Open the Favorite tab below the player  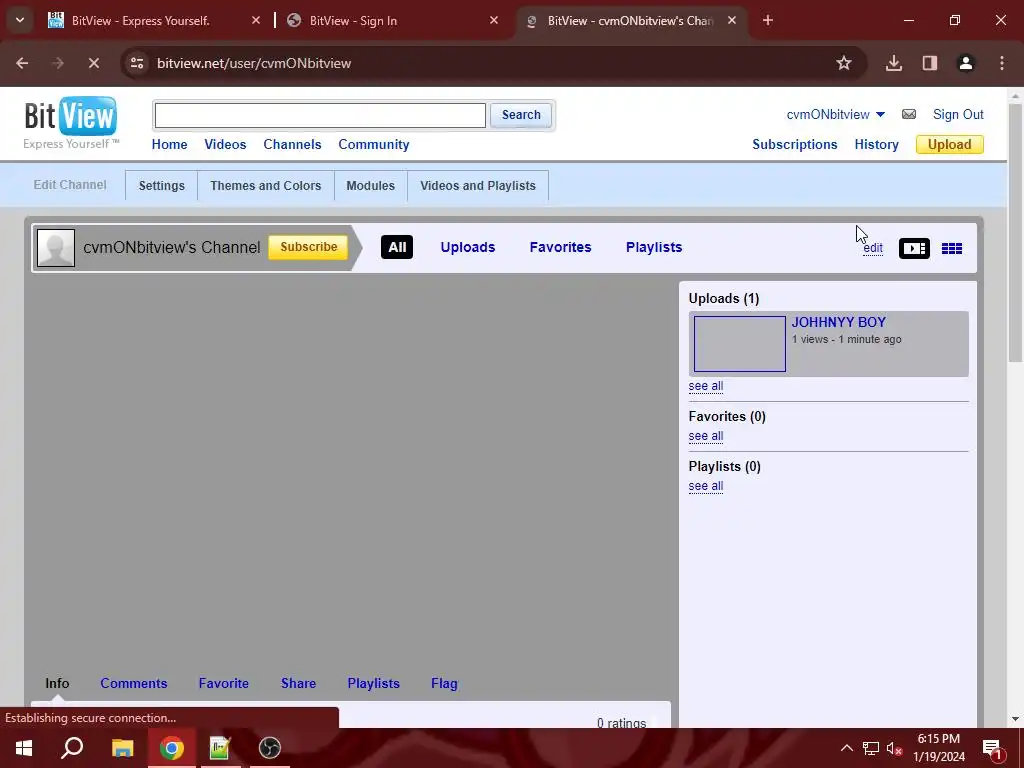[223, 683]
